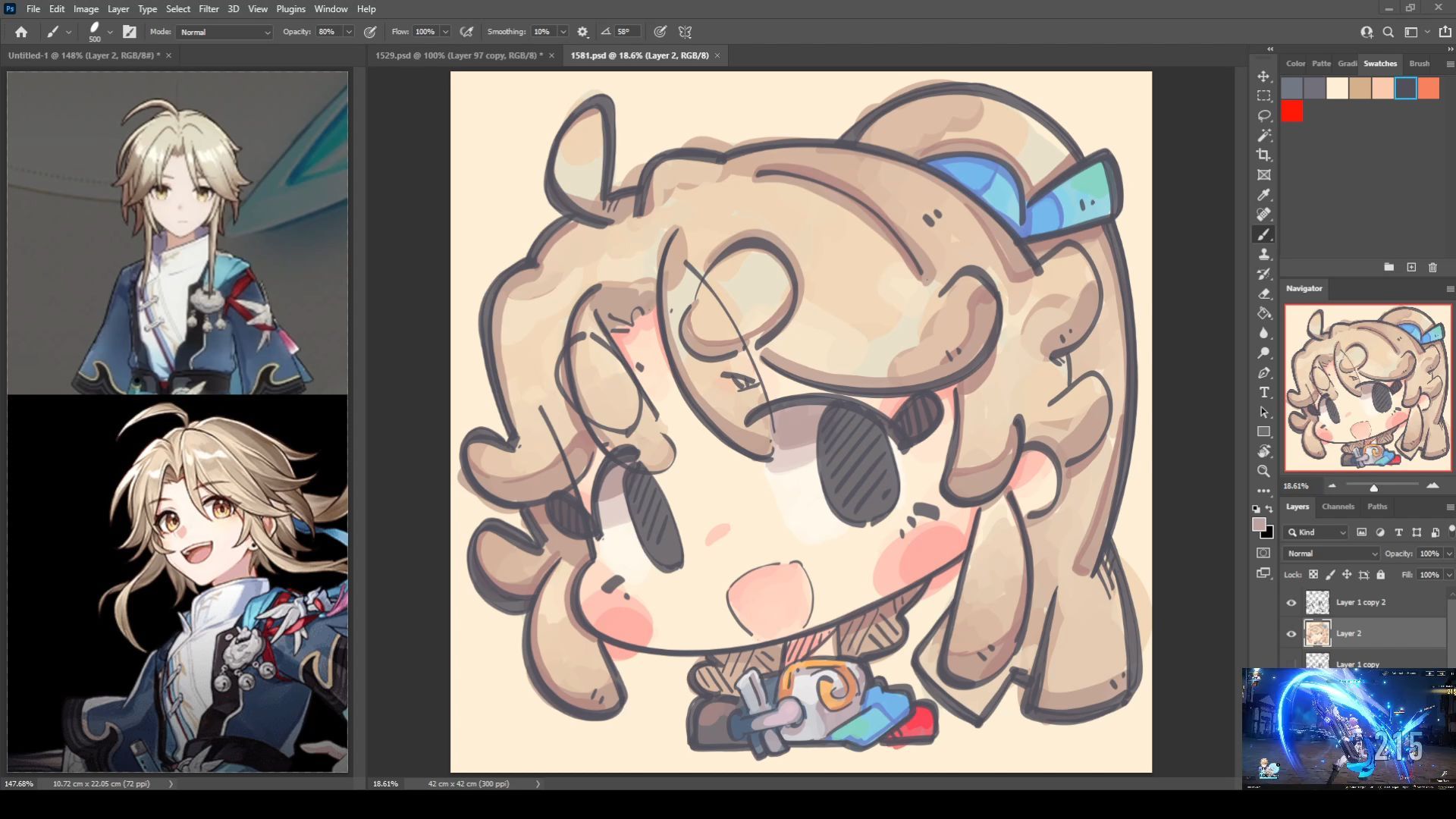Select the Rectangular Marquee tool
Image resolution: width=1456 pixels, height=819 pixels.
point(1263,96)
